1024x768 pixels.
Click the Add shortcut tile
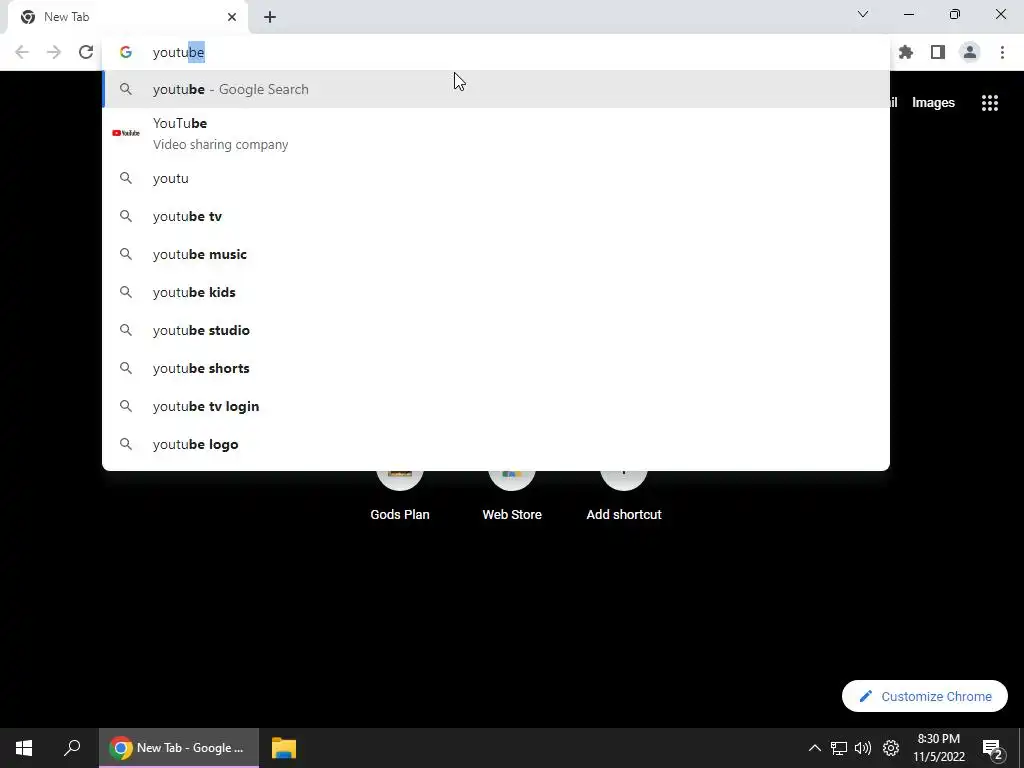[x=624, y=496]
